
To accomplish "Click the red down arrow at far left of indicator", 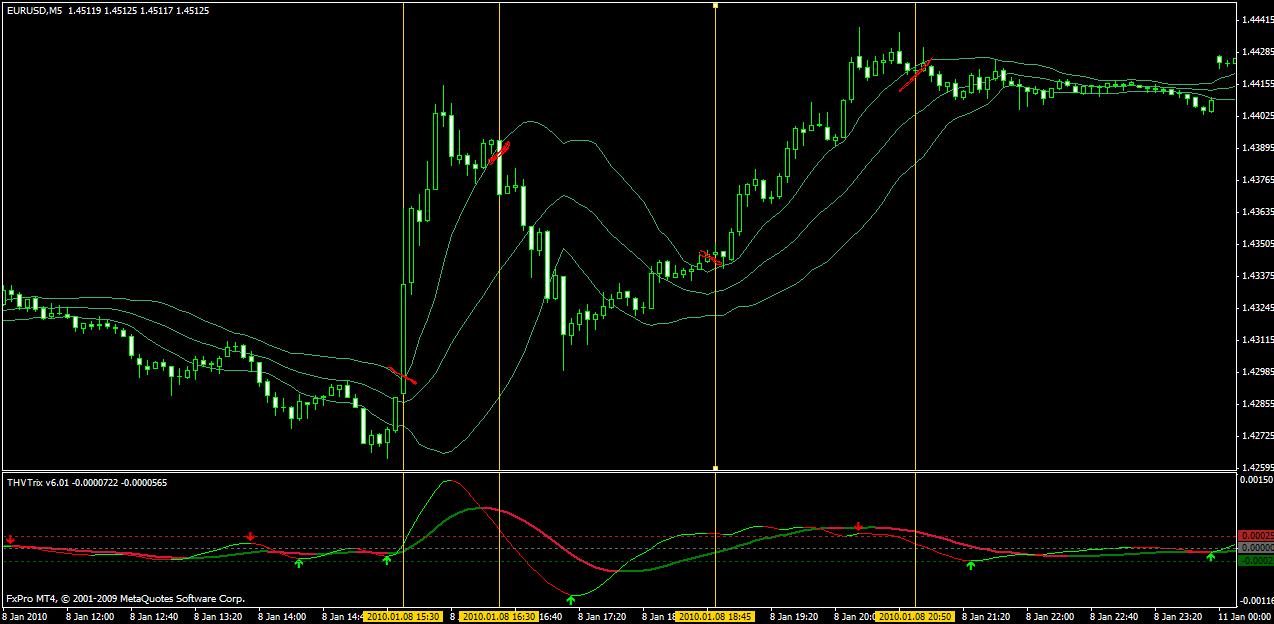I will (x=10, y=540).
